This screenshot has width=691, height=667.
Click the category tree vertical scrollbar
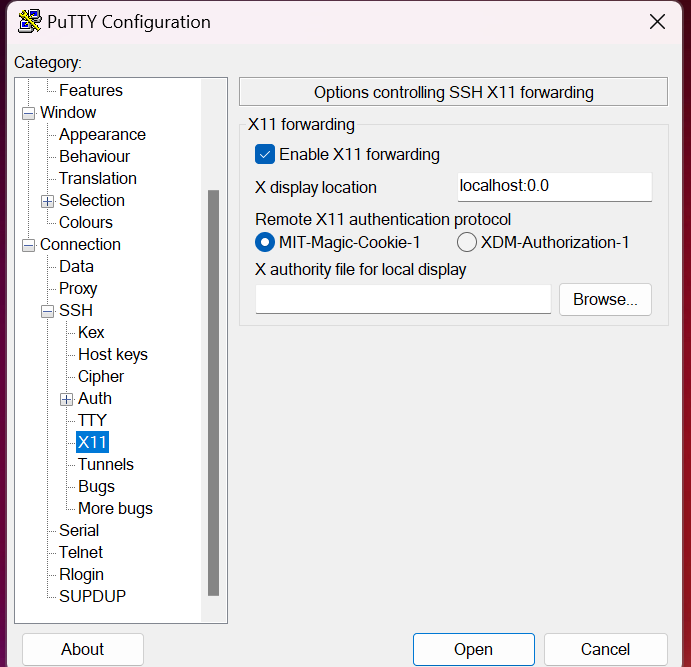tap(214, 393)
